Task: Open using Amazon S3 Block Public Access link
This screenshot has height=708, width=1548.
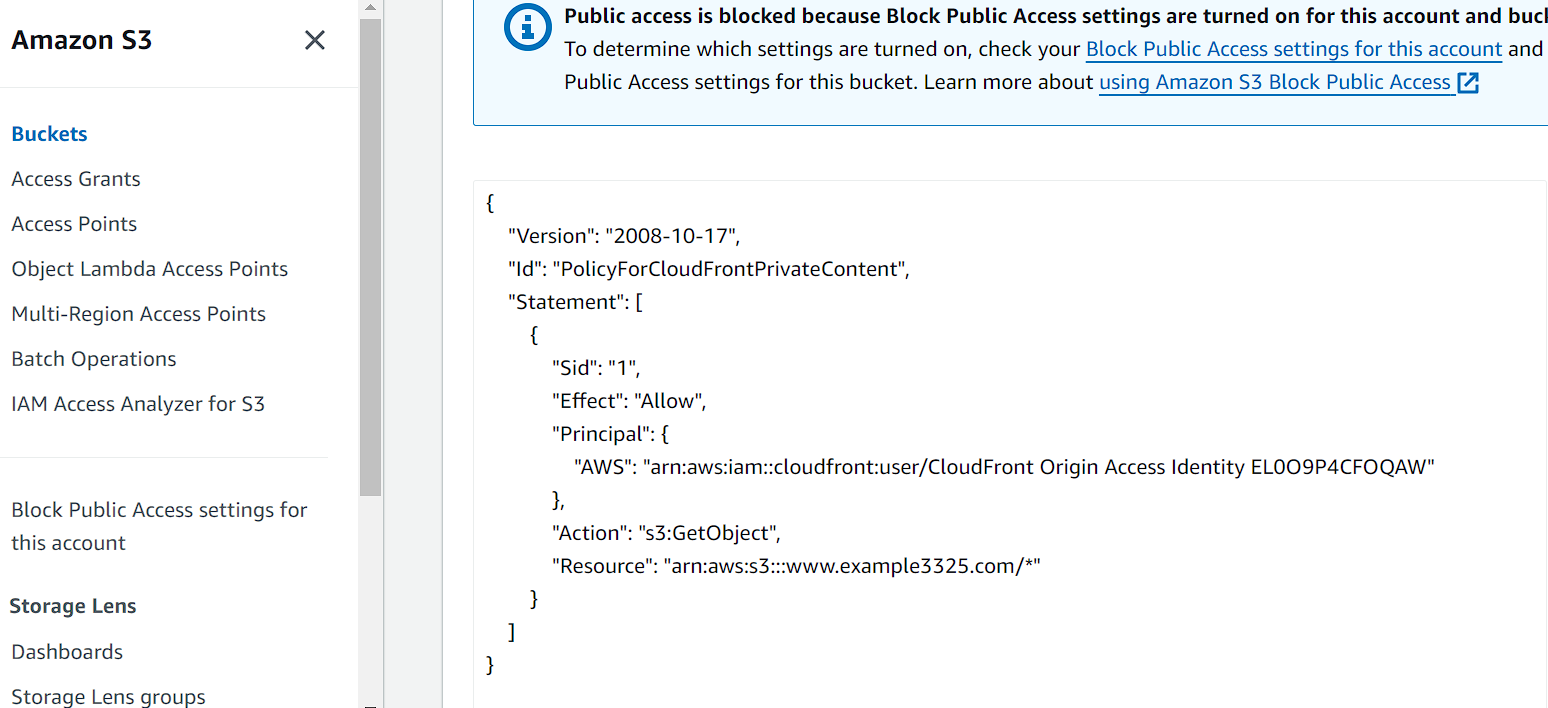Action: pyautogui.click(x=1275, y=82)
